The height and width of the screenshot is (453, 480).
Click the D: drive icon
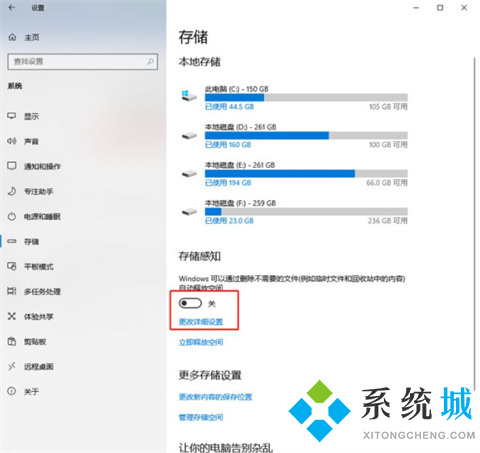(x=189, y=136)
